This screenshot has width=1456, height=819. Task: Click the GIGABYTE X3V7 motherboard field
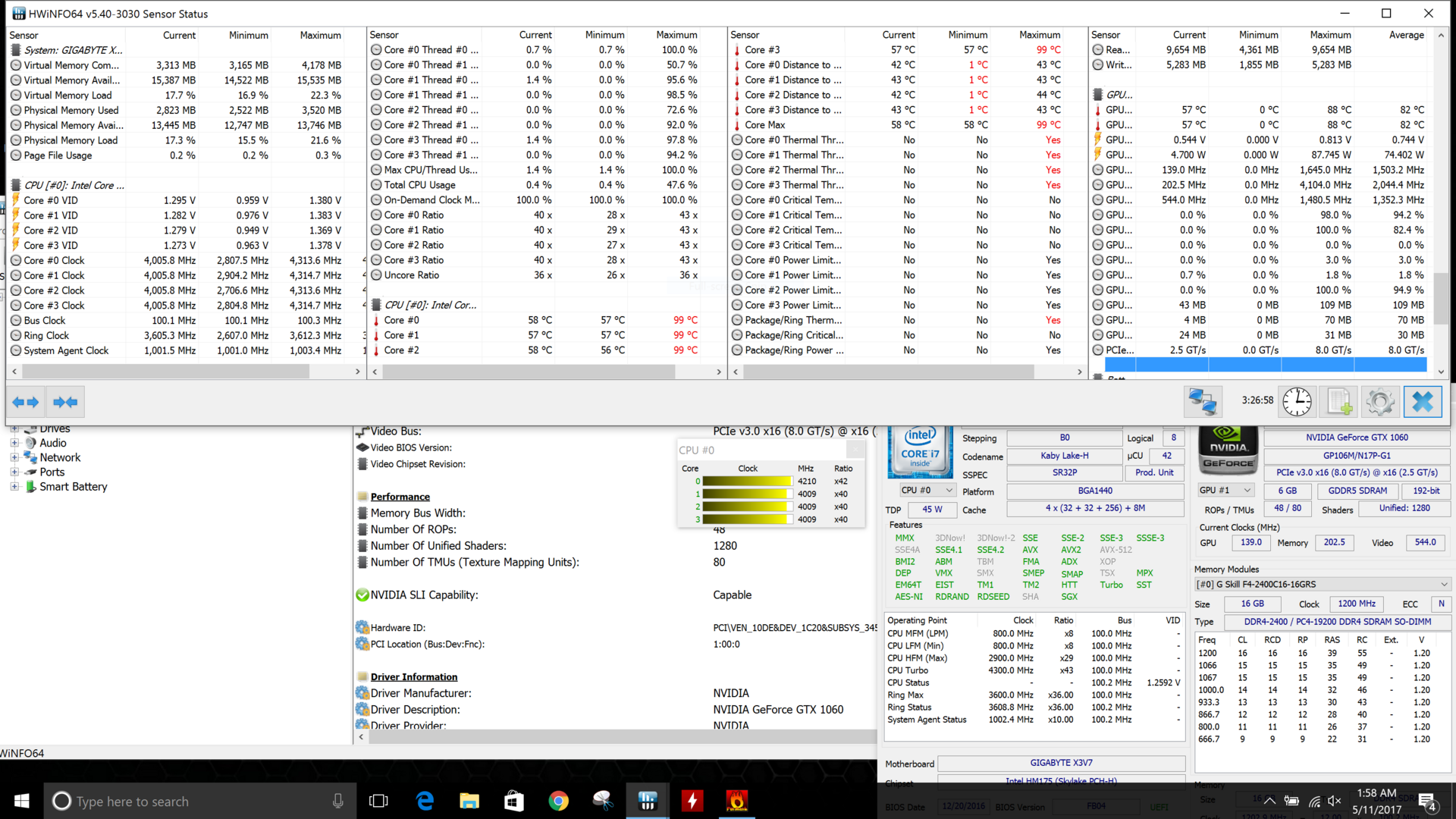coord(1062,763)
